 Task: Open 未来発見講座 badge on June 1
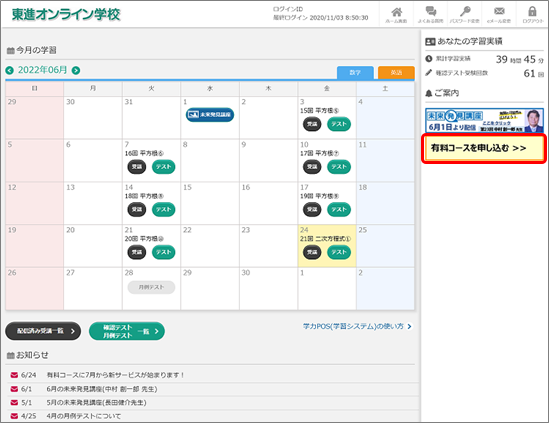pyautogui.click(x=210, y=115)
